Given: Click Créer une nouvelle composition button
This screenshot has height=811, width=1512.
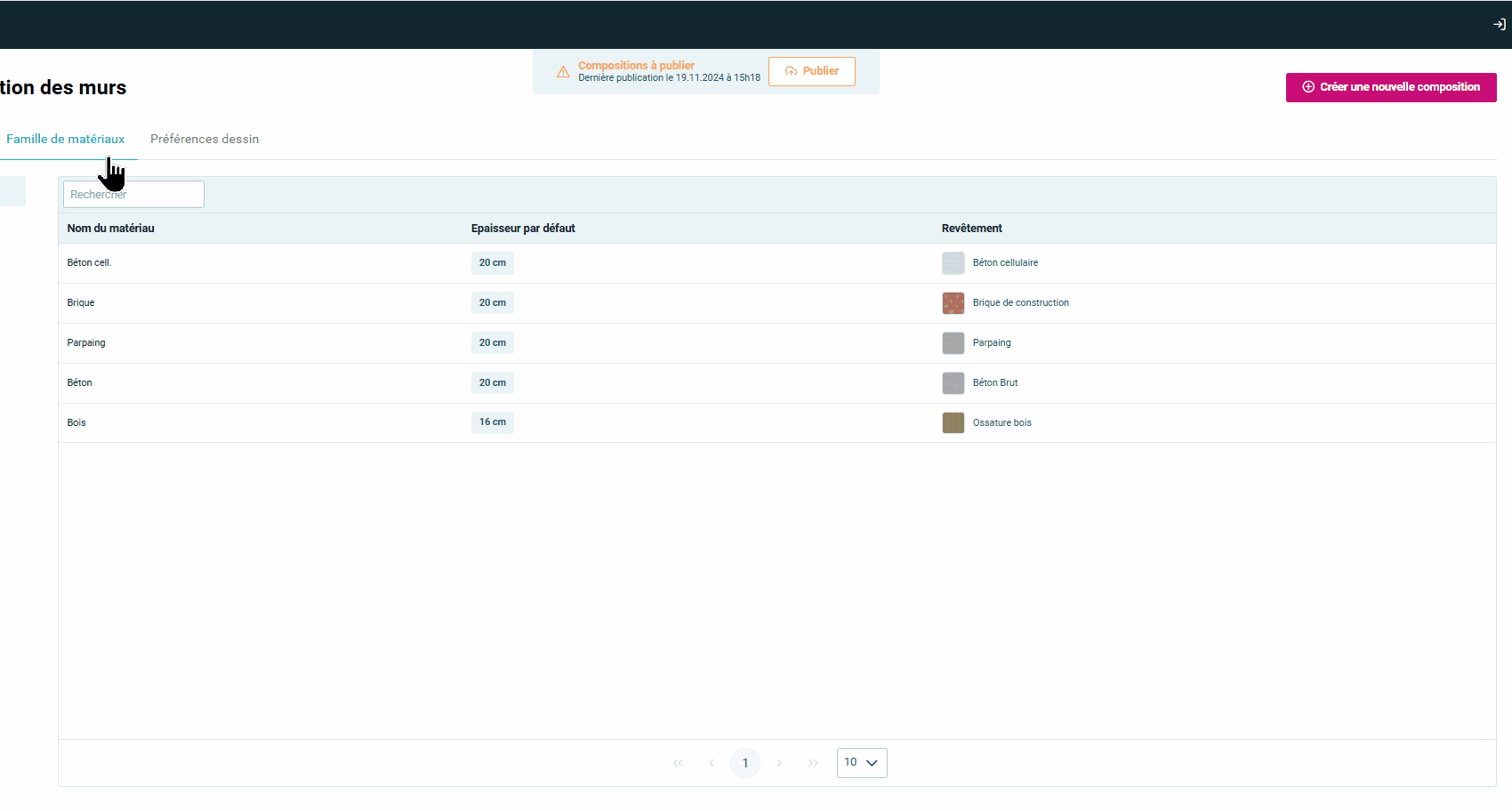Looking at the screenshot, I should coord(1390,87).
